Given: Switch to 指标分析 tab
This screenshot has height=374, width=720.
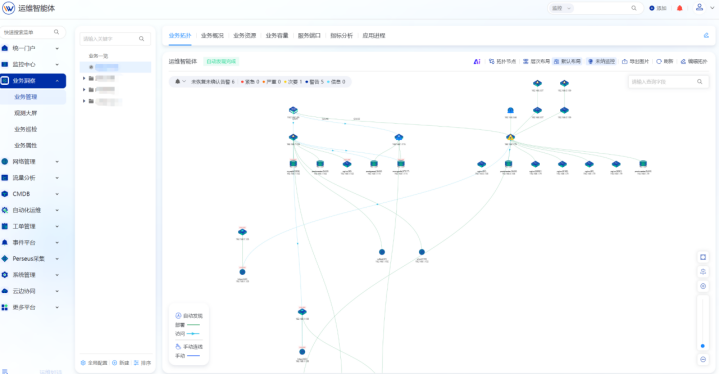Looking at the screenshot, I should coord(342,35).
